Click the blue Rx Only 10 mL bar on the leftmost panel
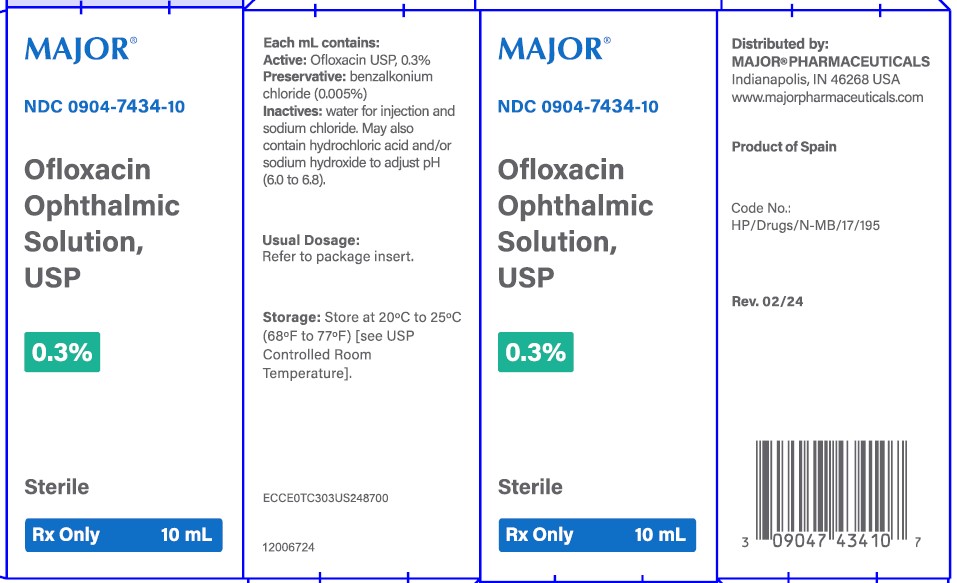The width and height of the screenshot is (957, 583). point(123,535)
